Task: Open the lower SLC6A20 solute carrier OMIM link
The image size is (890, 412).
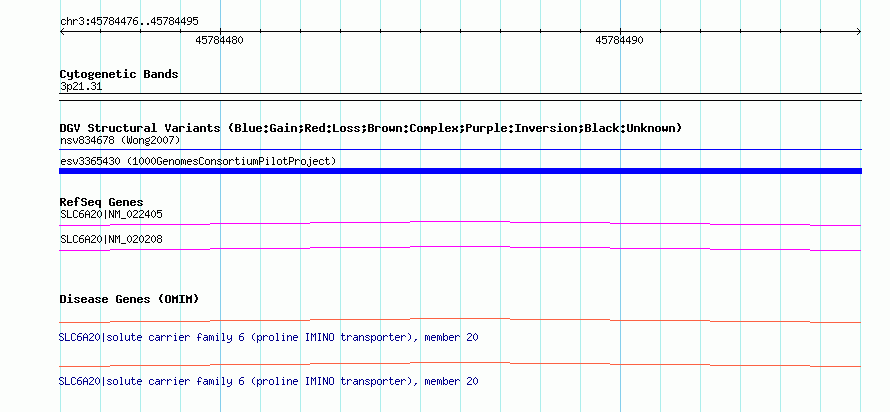Action: [x=268, y=381]
